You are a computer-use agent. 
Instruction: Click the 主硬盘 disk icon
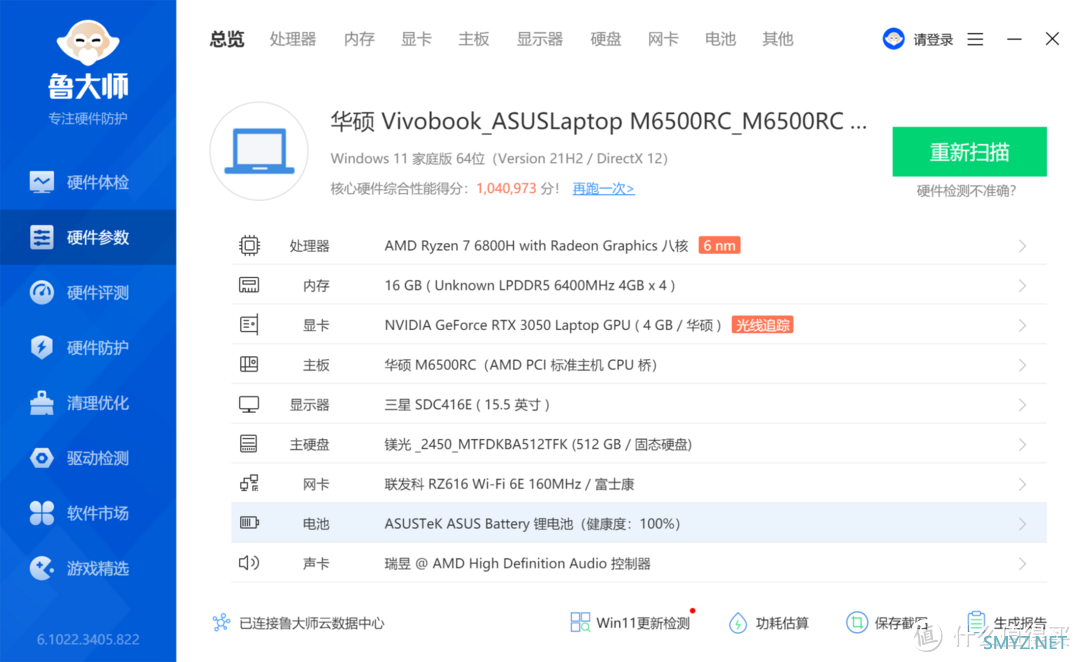click(x=249, y=444)
